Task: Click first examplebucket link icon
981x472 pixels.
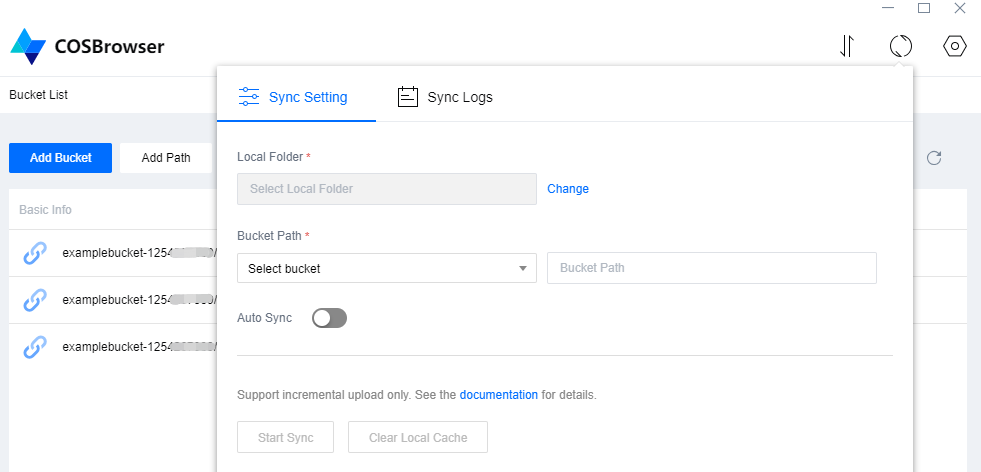Action: click(x=35, y=254)
